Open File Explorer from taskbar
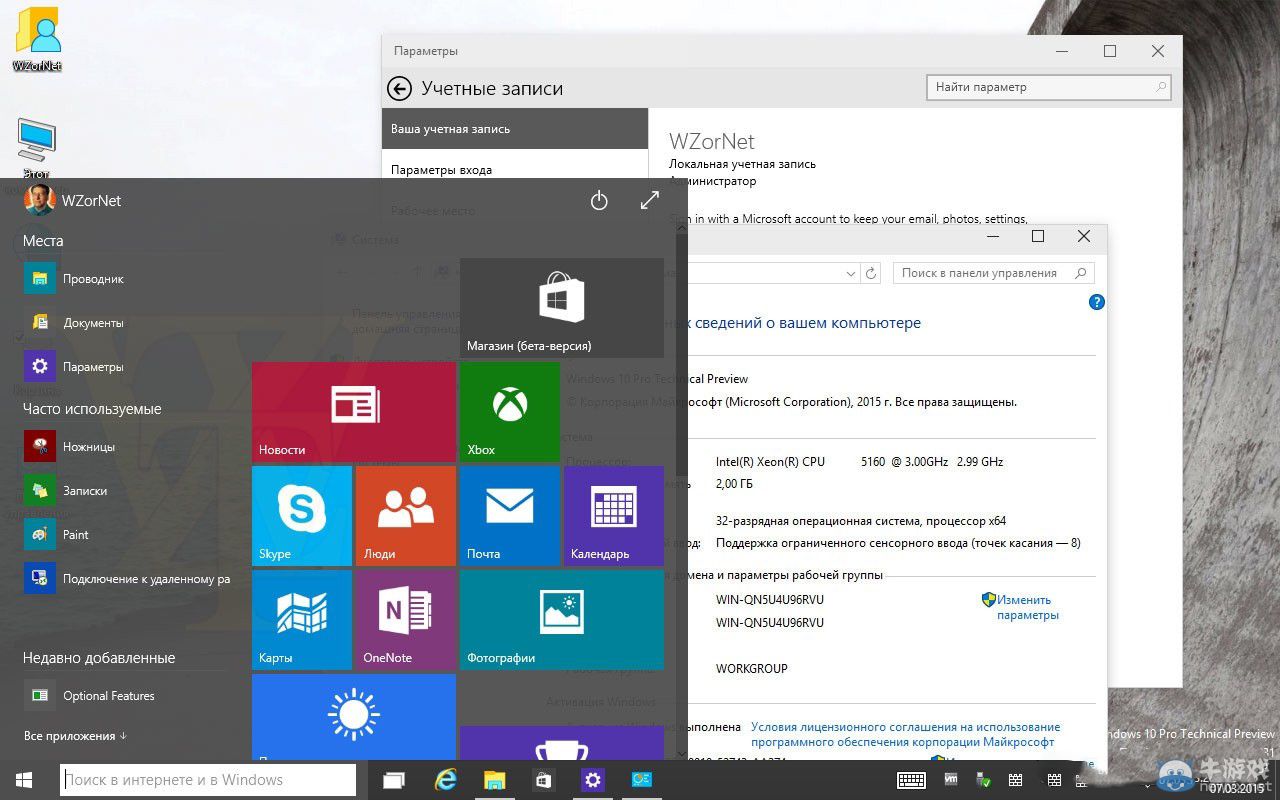This screenshot has width=1280, height=800. (495, 780)
